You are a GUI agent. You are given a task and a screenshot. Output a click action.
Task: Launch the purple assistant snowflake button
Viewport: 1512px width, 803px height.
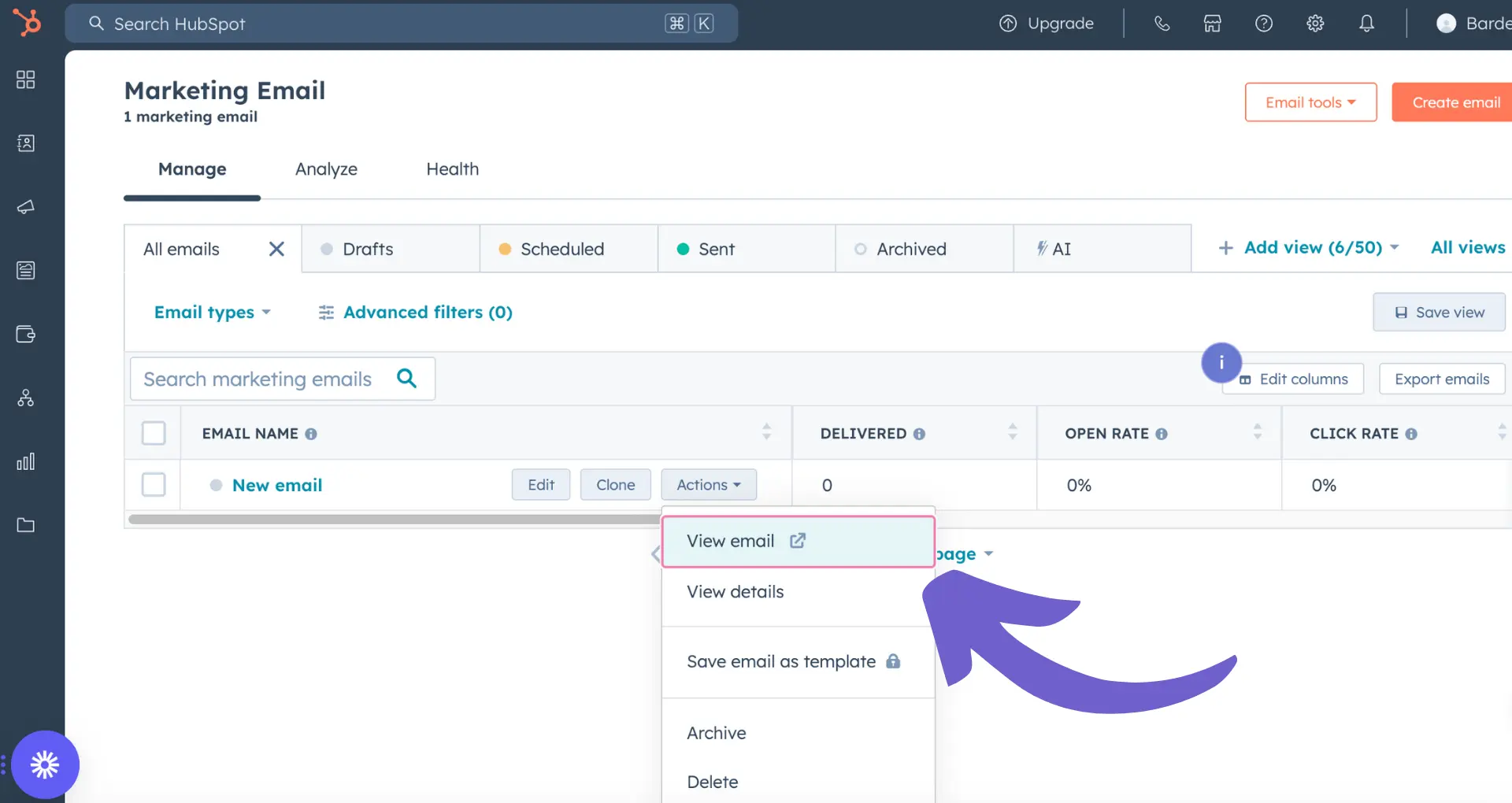tap(45, 764)
